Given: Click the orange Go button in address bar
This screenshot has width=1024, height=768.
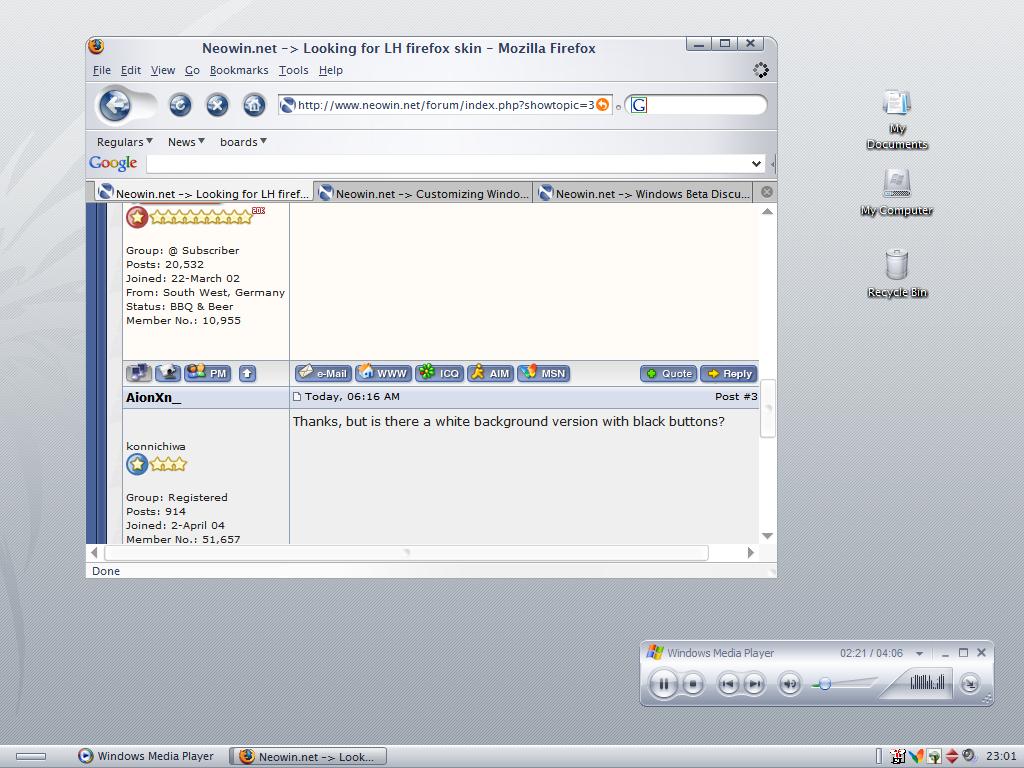Looking at the screenshot, I should 602,104.
